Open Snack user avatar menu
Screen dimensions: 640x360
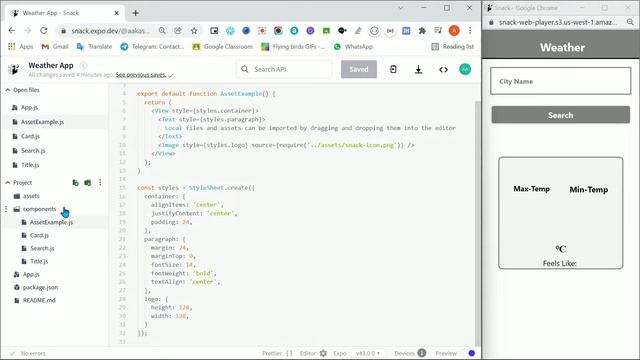(465, 69)
